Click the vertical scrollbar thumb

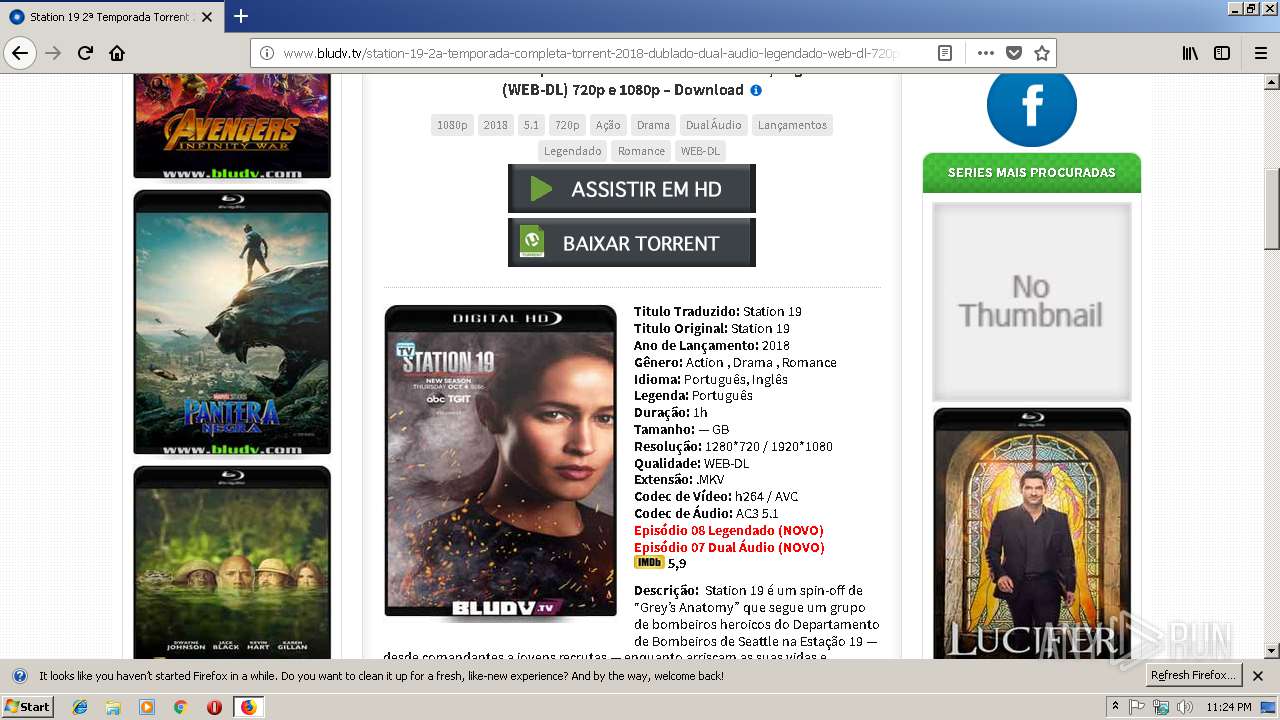pyautogui.click(x=1272, y=209)
